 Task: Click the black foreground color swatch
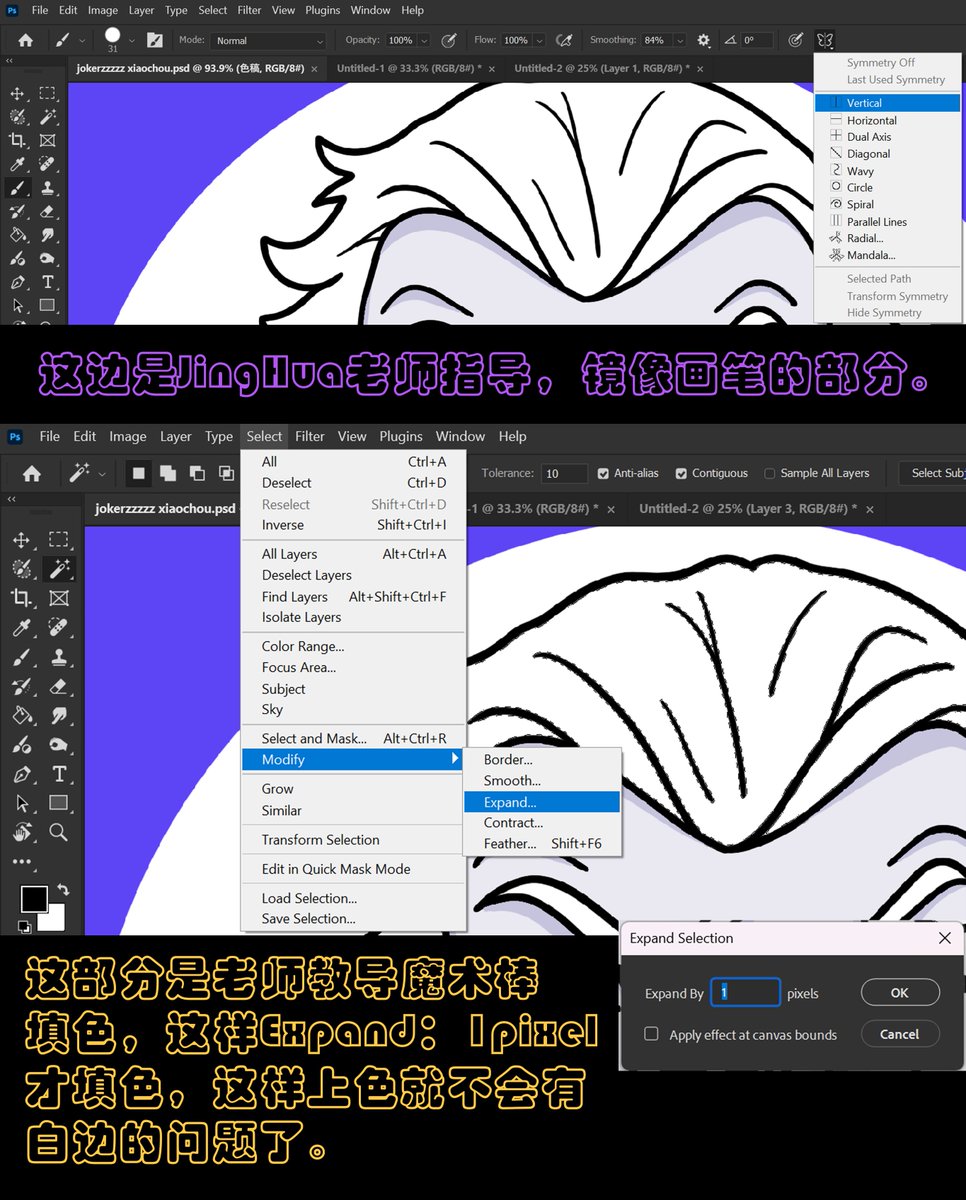pyautogui.click(x=33, y=898)
